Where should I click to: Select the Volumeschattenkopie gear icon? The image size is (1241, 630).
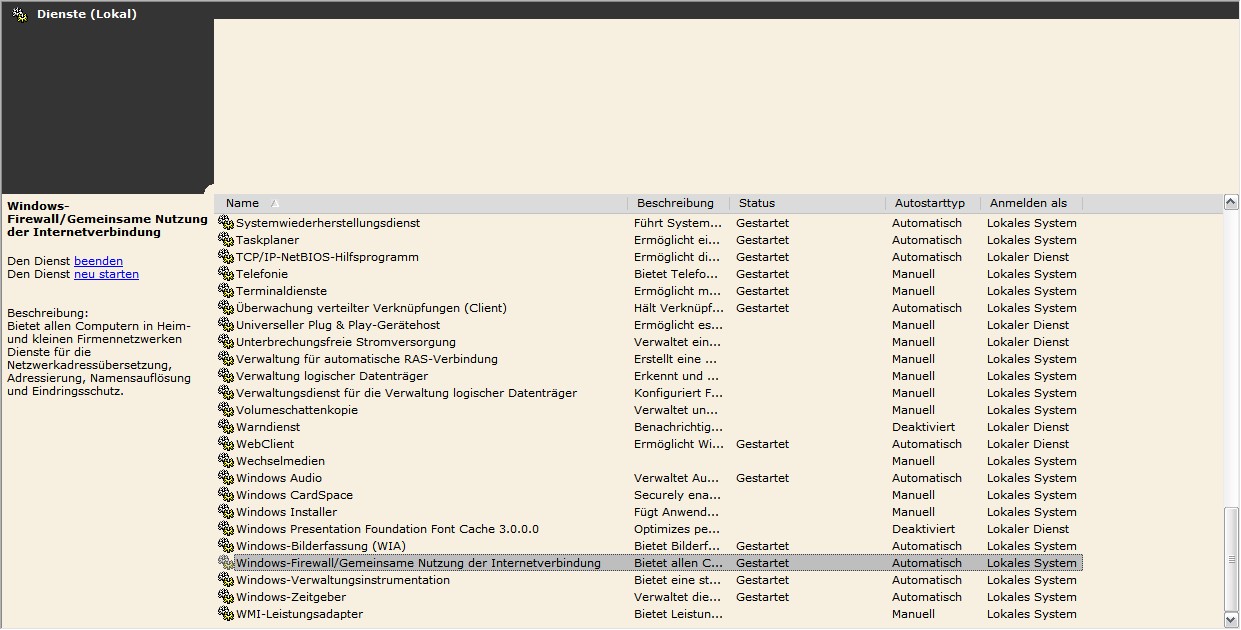225,410
